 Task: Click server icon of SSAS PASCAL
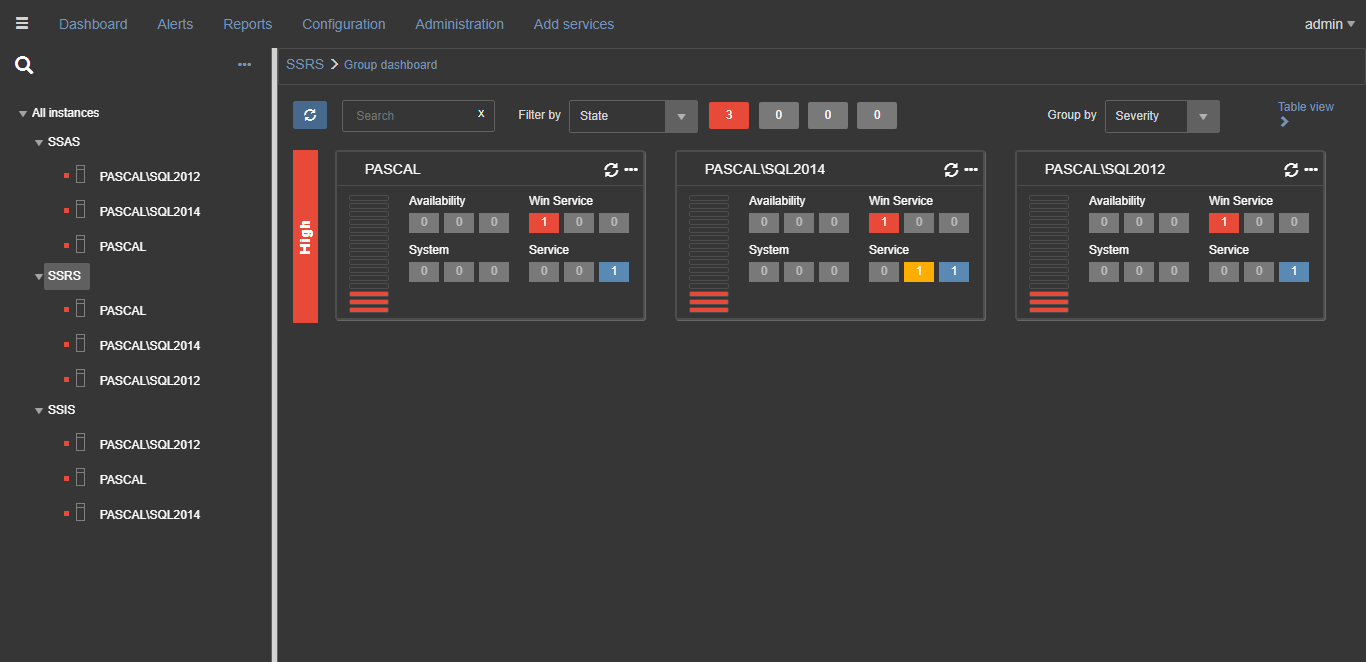click(81, 246)
